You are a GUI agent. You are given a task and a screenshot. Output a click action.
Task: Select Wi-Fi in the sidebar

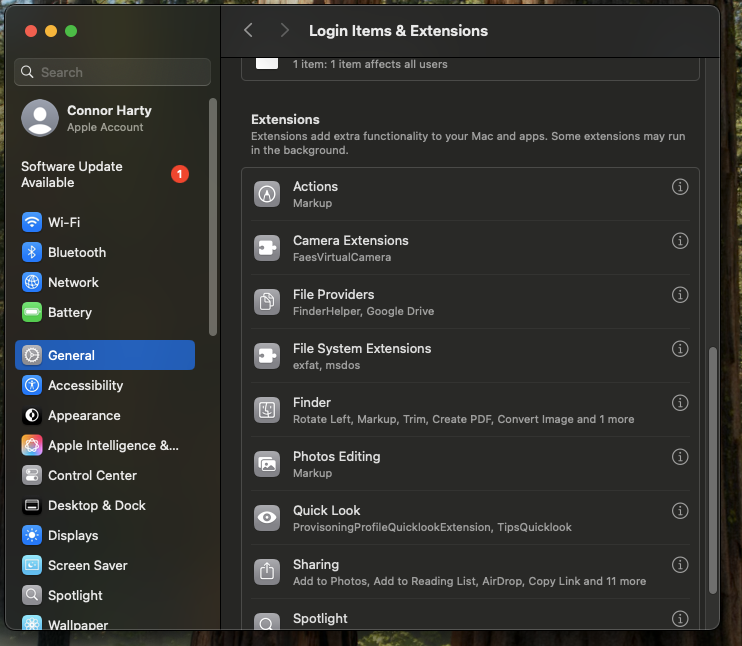tap(105, 222)
